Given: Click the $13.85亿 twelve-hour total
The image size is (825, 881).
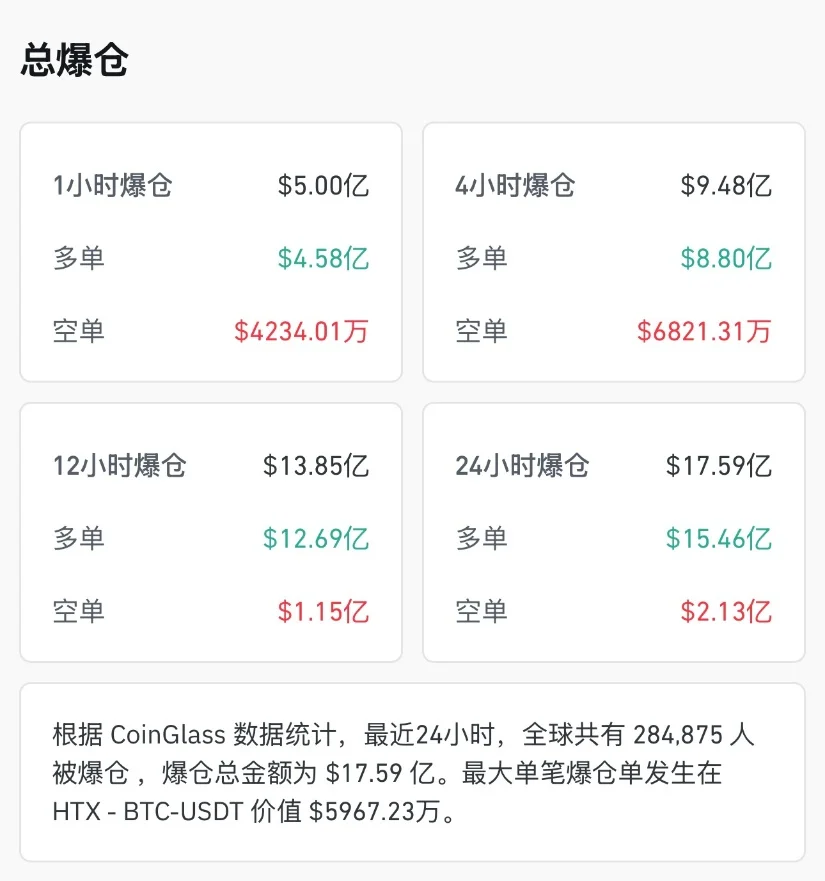Looking at the screenshot, I should pyautogui.click(x=316, y=466).
